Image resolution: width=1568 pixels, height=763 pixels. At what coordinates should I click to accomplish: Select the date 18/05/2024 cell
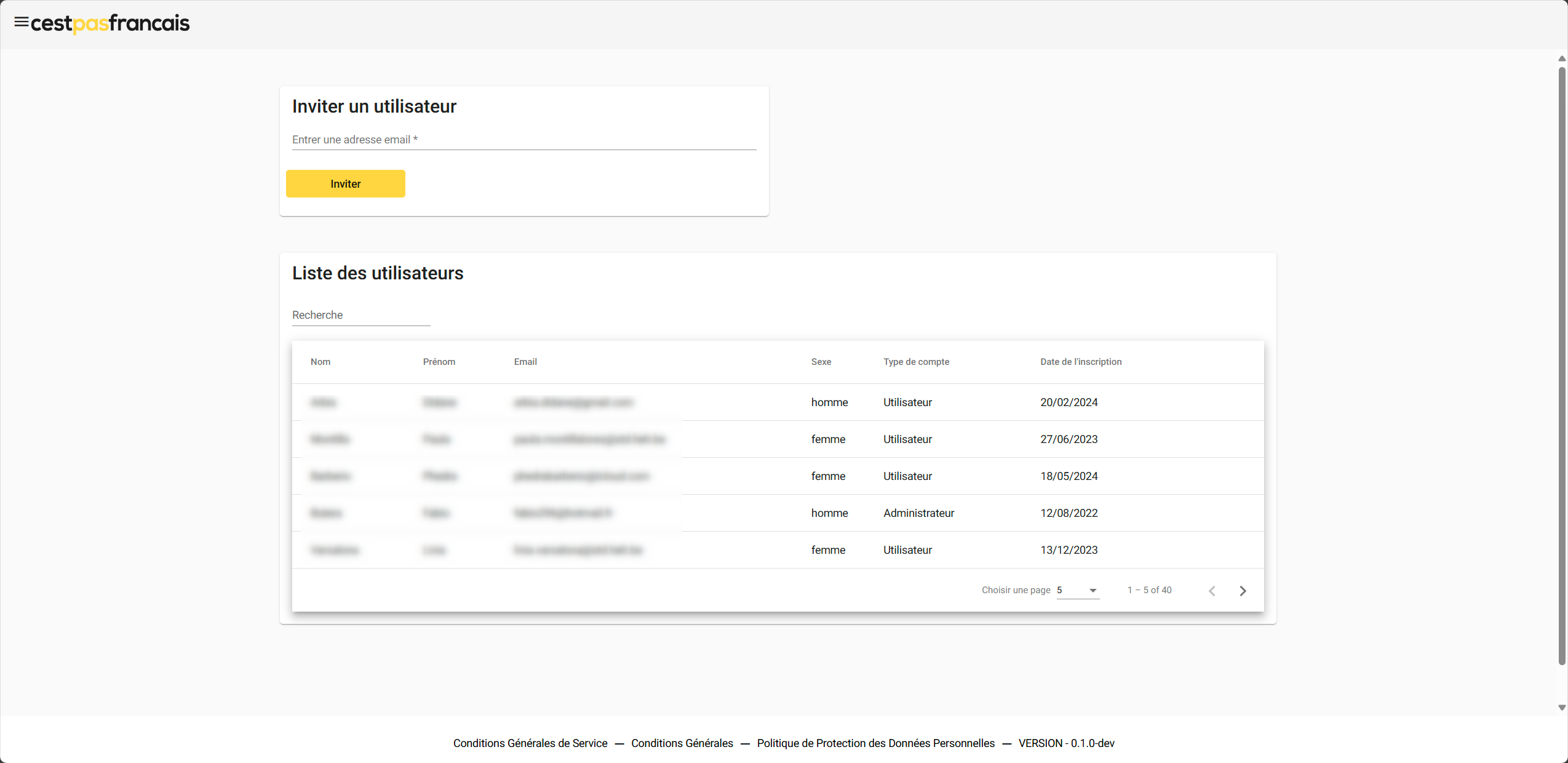(x=1069, y=476)
